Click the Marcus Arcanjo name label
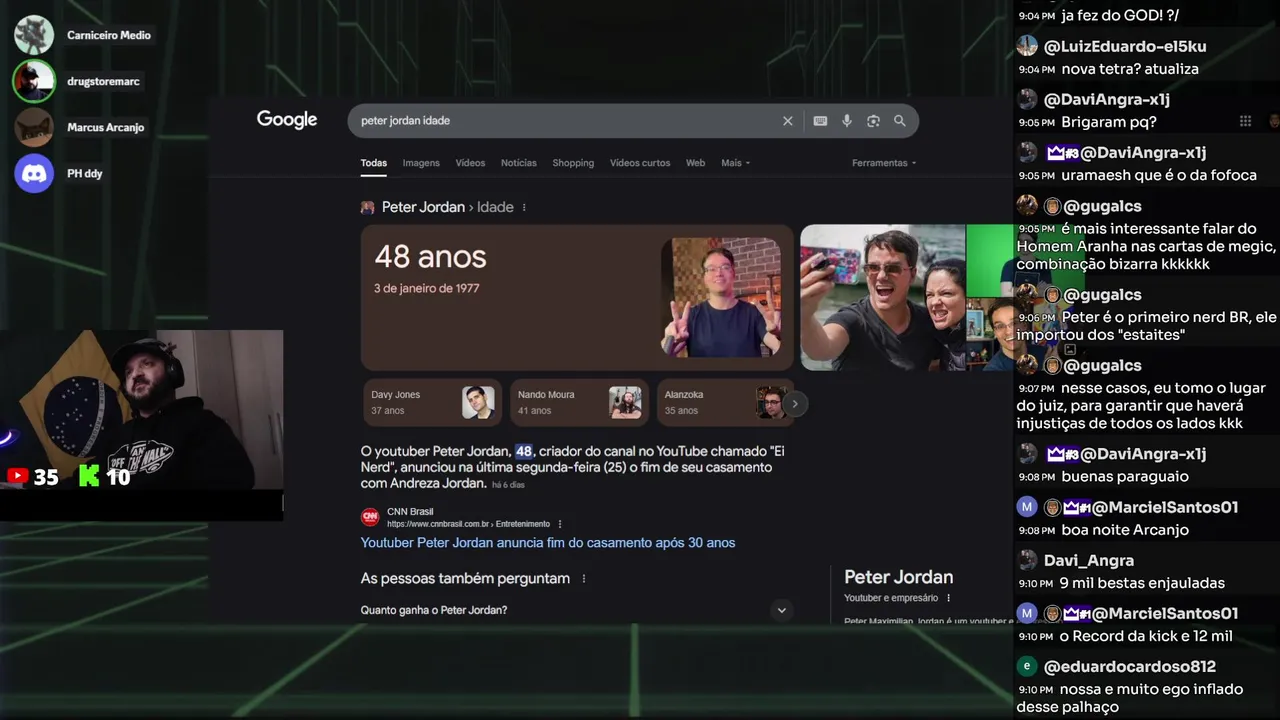1280x720 pixels. (106, 128)
